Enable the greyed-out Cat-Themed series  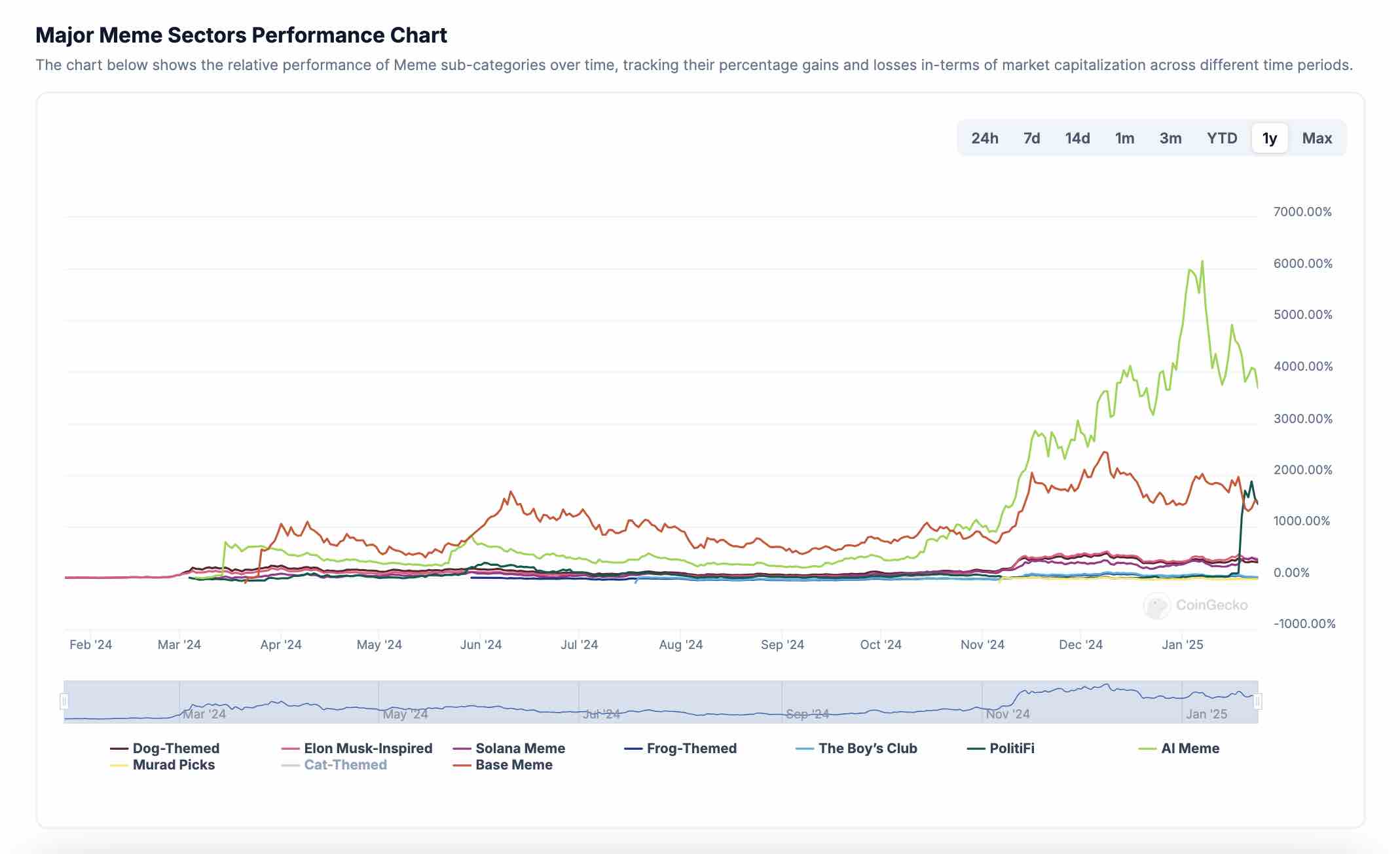(334, 764)
